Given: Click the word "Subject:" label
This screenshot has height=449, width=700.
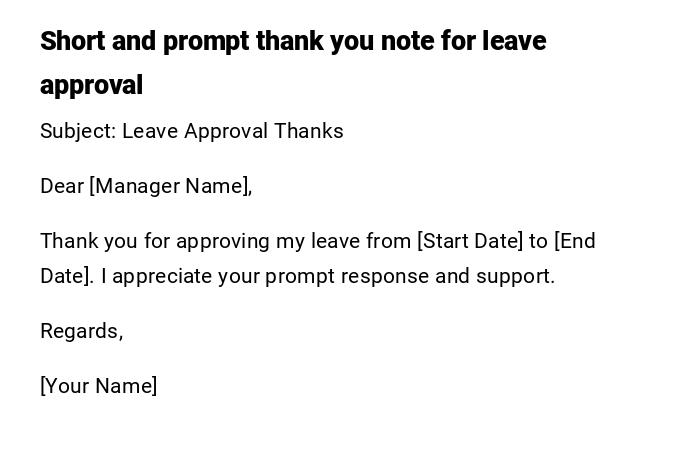Looking at the screenshot, I should click(77, 131).
